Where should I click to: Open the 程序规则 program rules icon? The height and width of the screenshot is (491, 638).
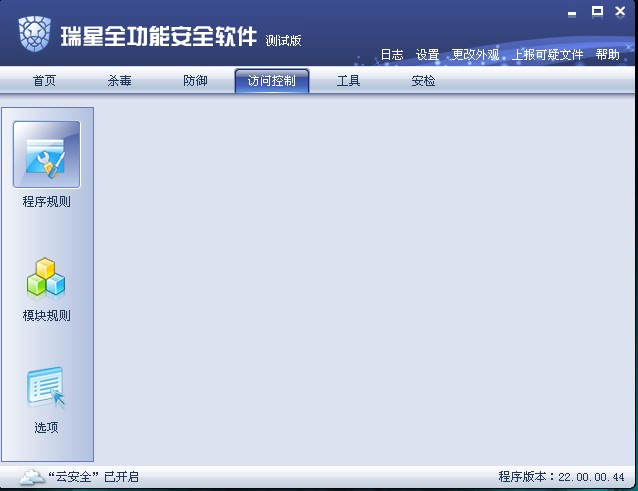(47, 154)
